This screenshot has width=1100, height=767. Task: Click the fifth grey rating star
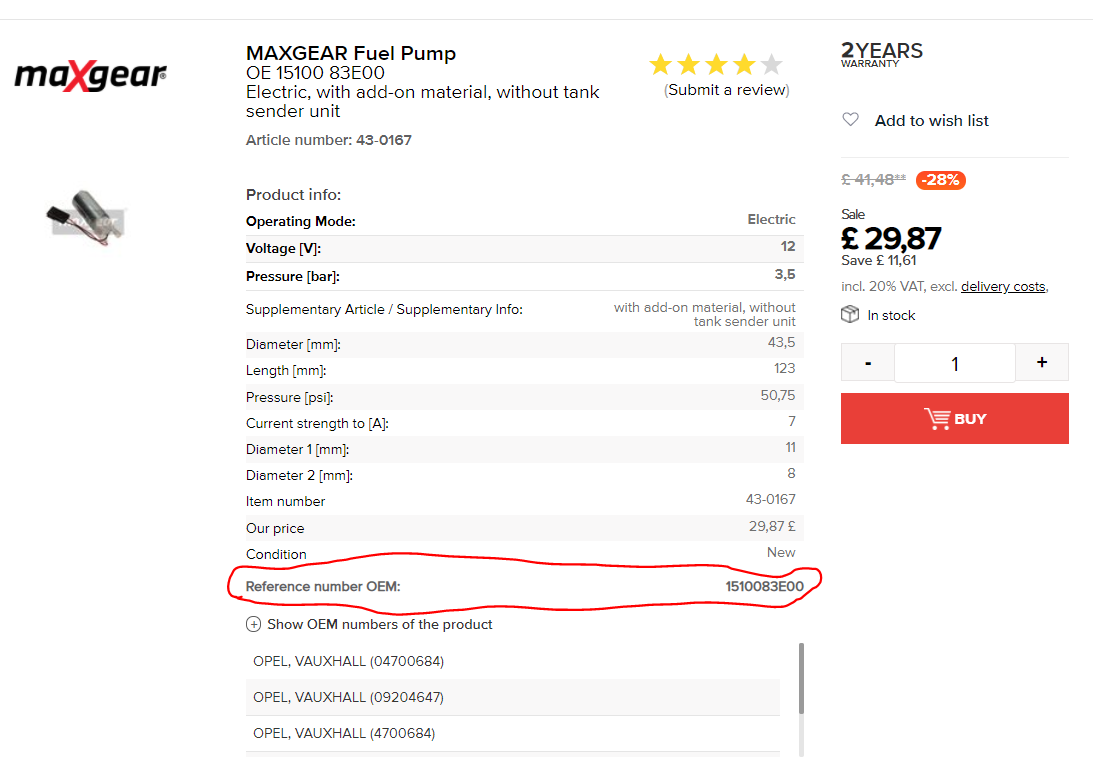click(x=771, y=66)
